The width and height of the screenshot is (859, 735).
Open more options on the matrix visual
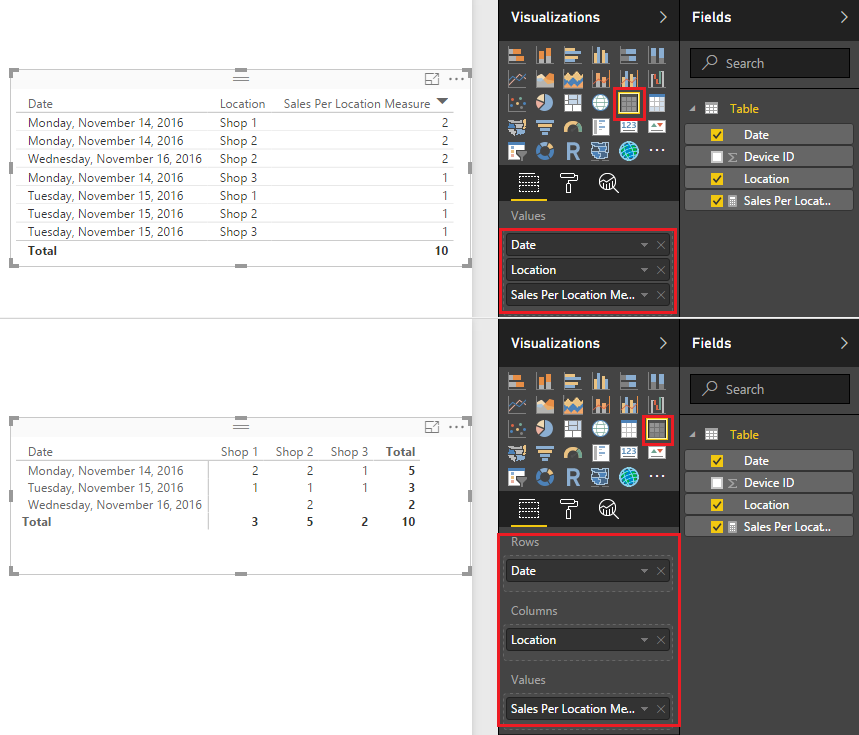click(456, 427)
